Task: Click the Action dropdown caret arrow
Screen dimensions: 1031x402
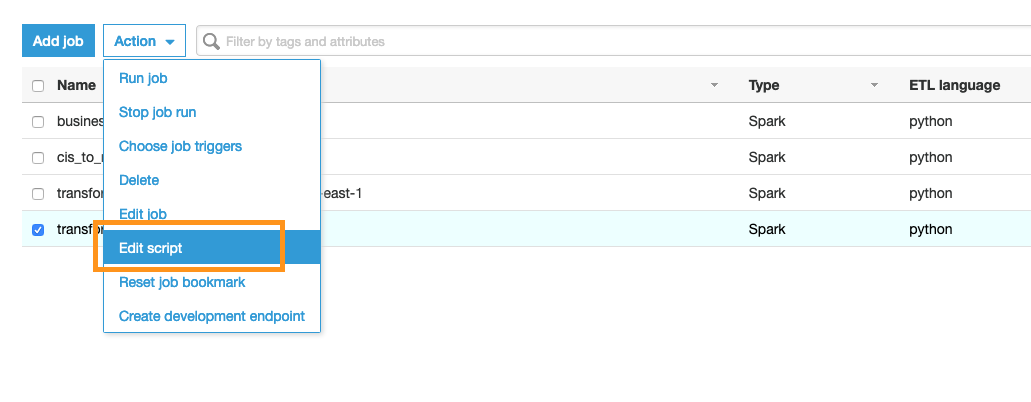Action: 170,42
